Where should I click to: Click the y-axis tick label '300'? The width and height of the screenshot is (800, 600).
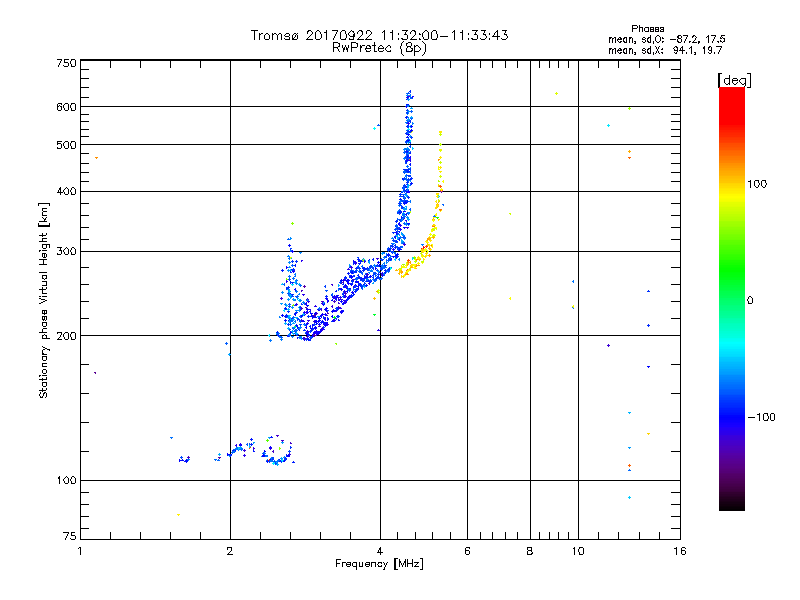point(66,252)
